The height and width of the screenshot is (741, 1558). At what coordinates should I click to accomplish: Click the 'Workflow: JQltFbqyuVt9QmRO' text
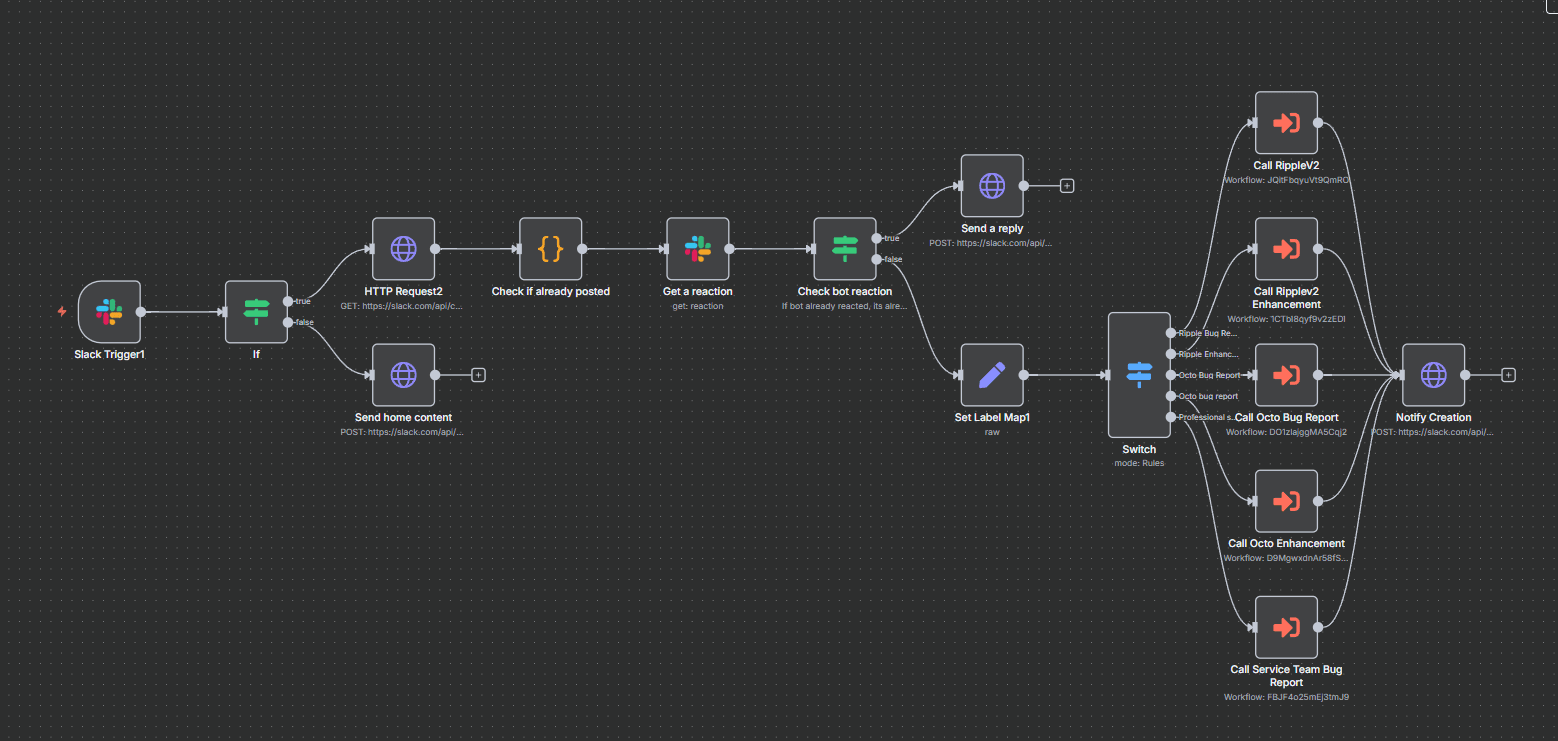(x=1286, y=181)
